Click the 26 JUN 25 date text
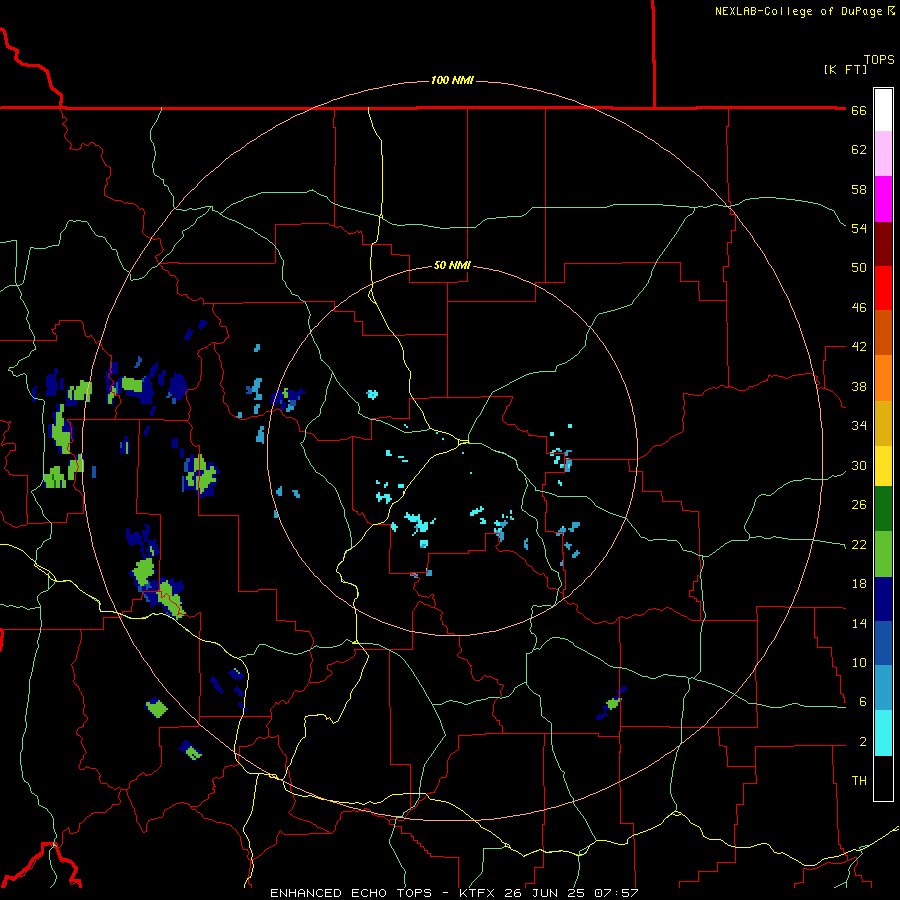 click(x=545, y=893)
